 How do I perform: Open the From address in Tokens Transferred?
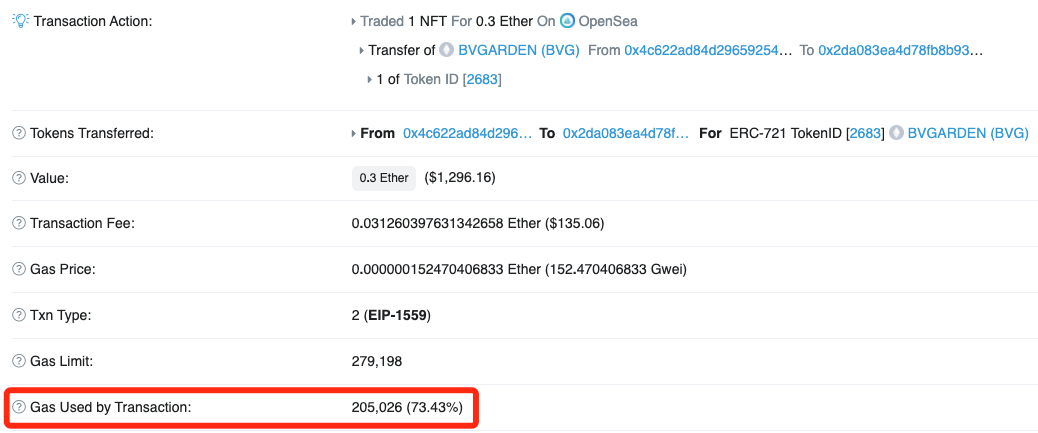(x=467, y=133)
